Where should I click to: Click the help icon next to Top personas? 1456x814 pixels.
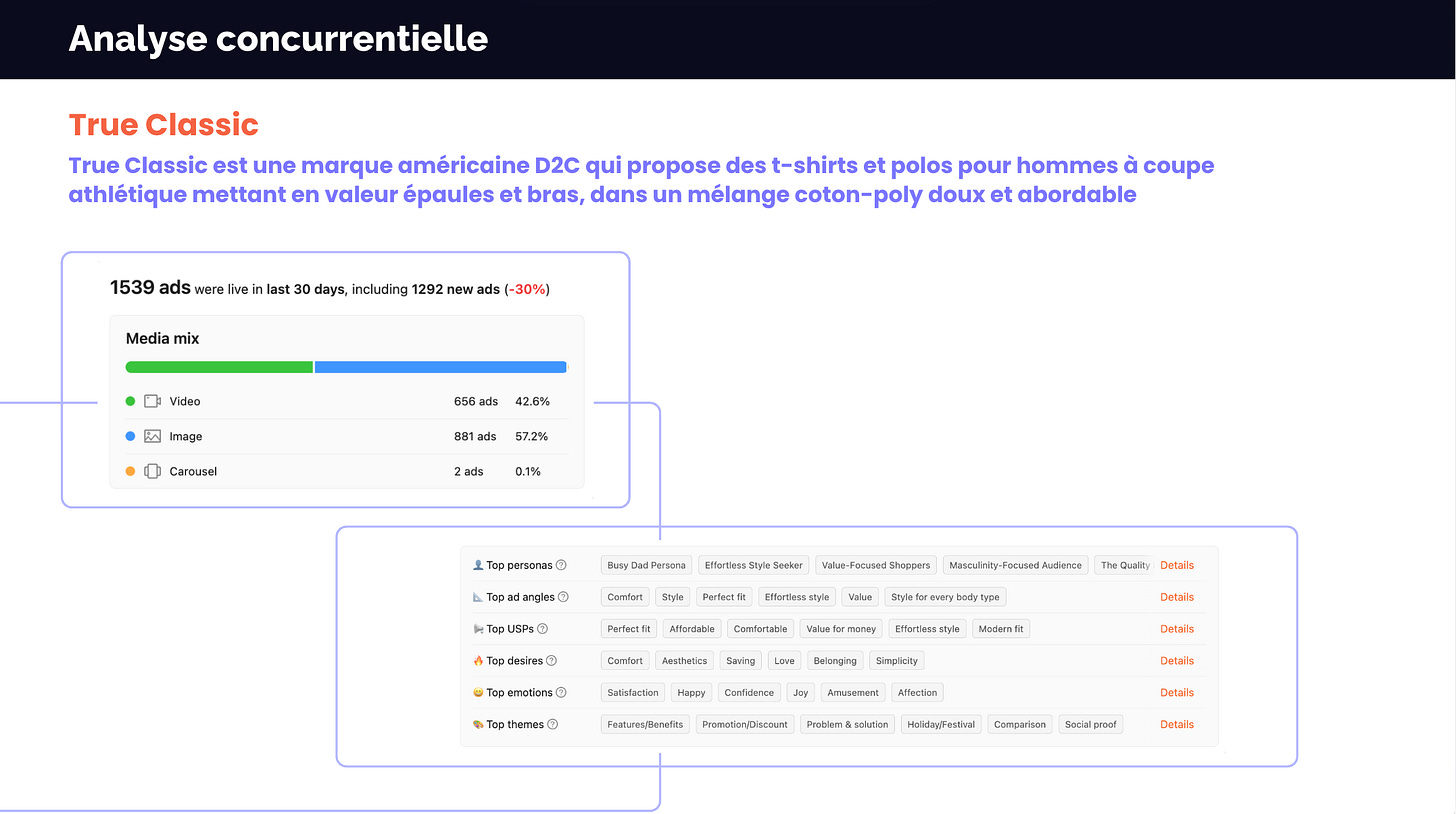point(561,565)
